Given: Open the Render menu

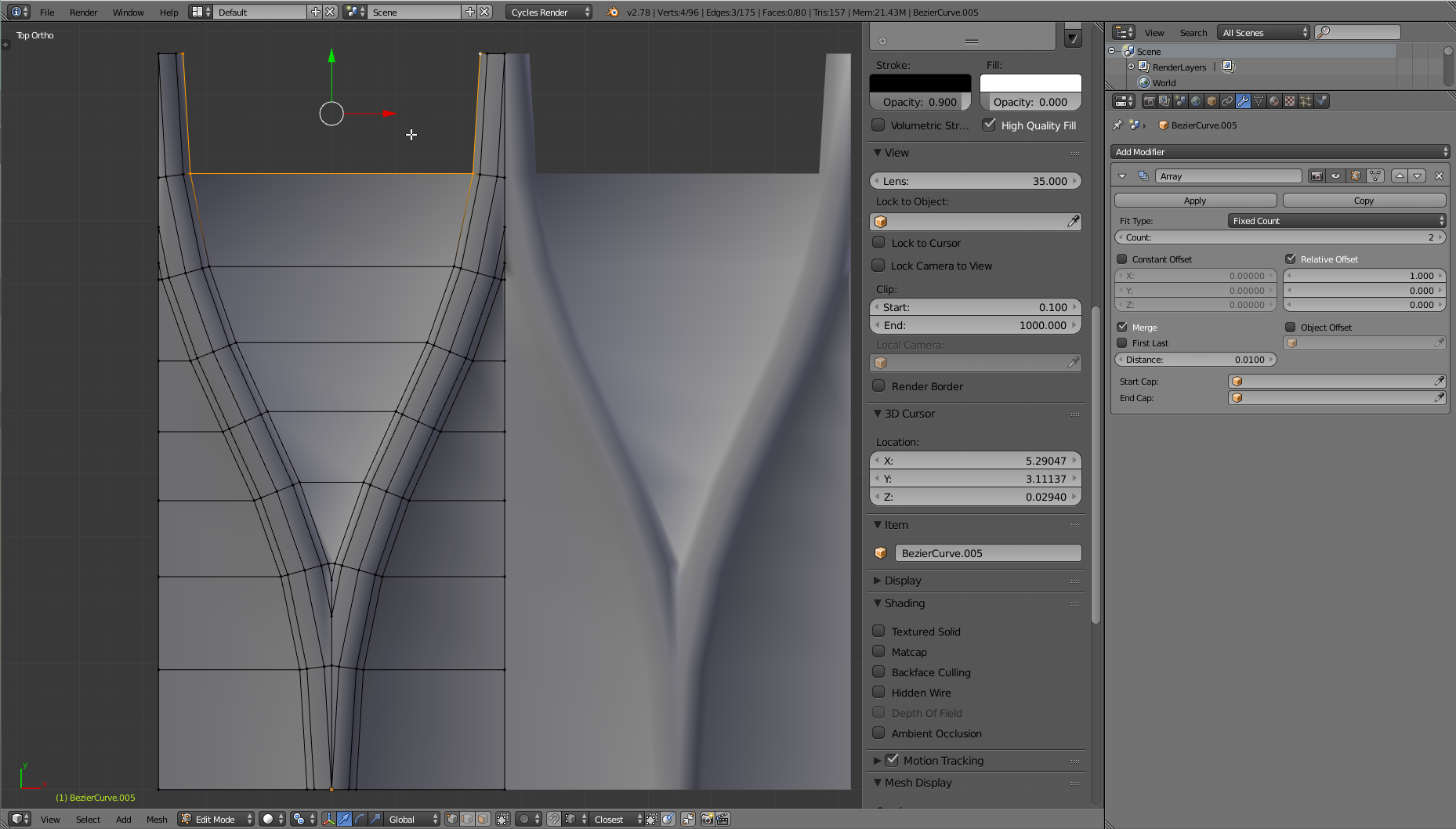Looking at the screenshot, I should pos(83,12).
